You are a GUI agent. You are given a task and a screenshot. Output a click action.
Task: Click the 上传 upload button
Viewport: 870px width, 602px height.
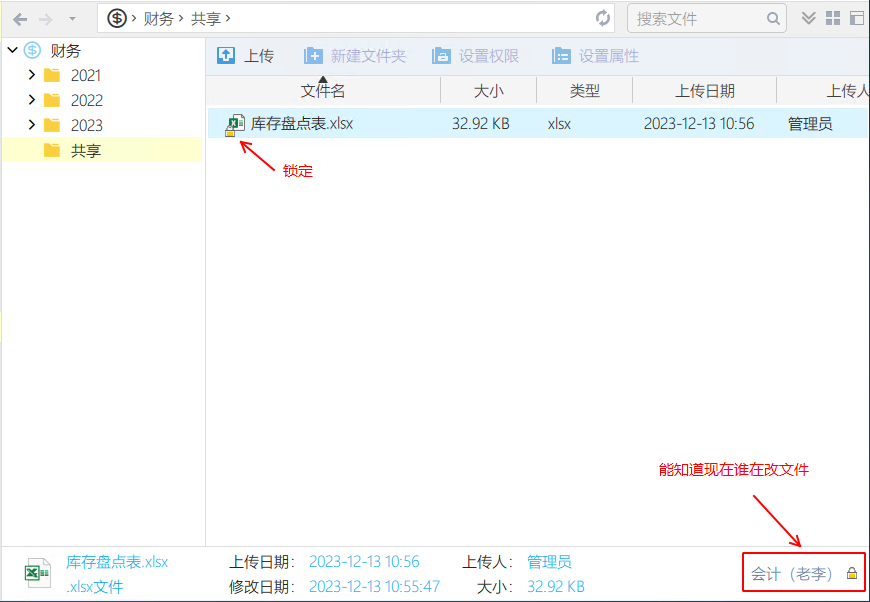coord(245,56)
